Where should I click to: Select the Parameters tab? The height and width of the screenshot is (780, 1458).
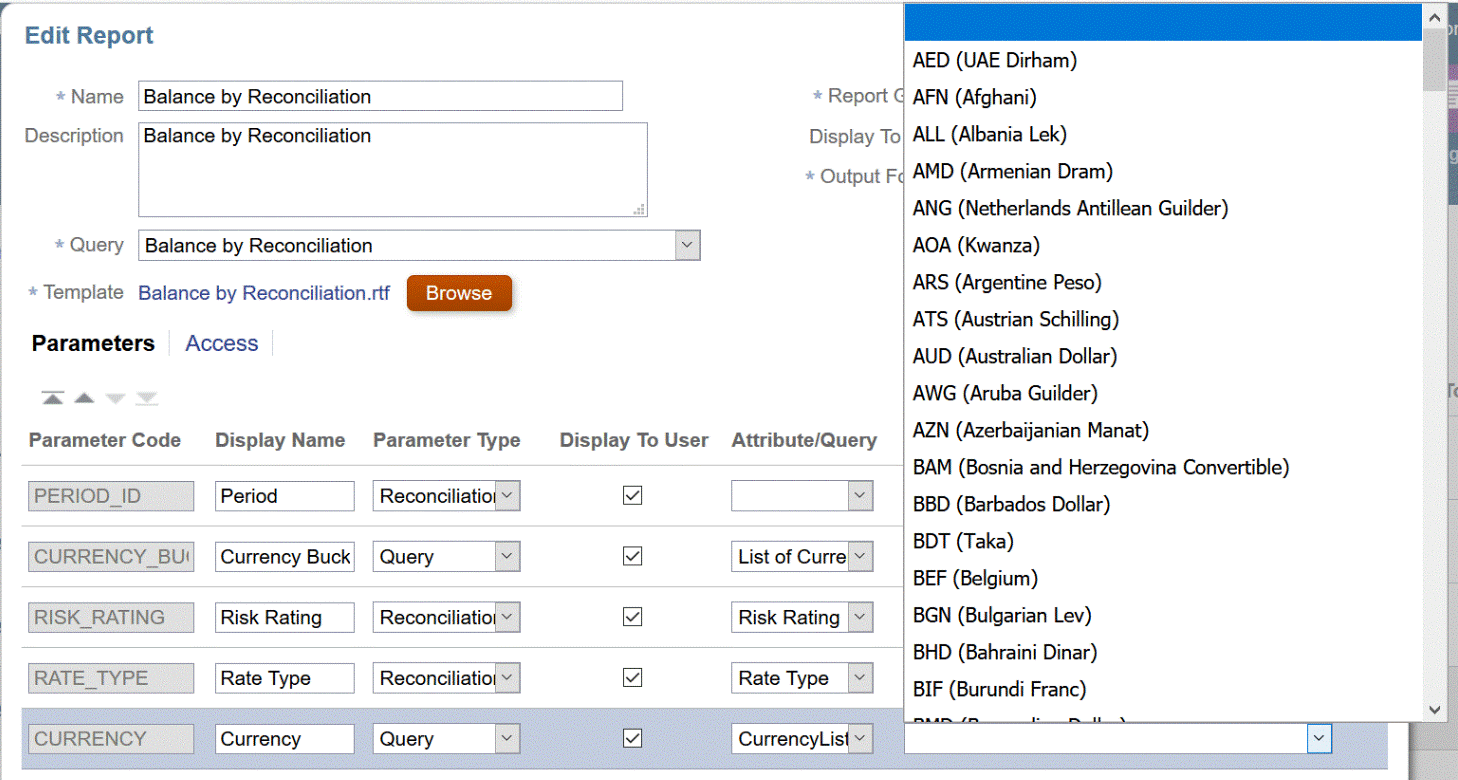93,343
